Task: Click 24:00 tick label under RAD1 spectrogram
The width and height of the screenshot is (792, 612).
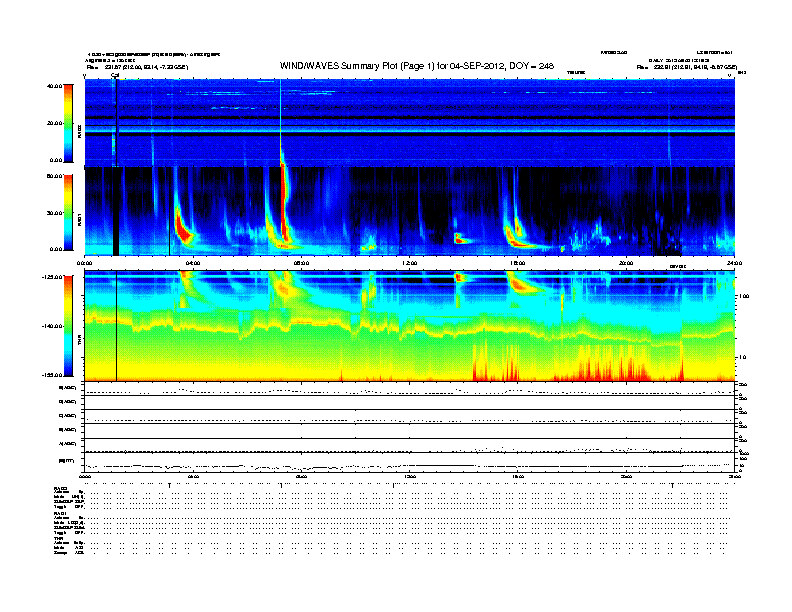Action: (x=734, y=263)
